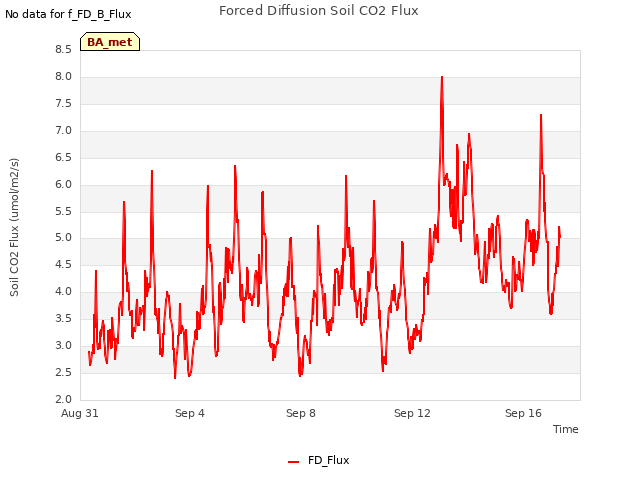Click the Sep 16 flux peak near 7.3
The image size is (640, 480).
point(541,116)
